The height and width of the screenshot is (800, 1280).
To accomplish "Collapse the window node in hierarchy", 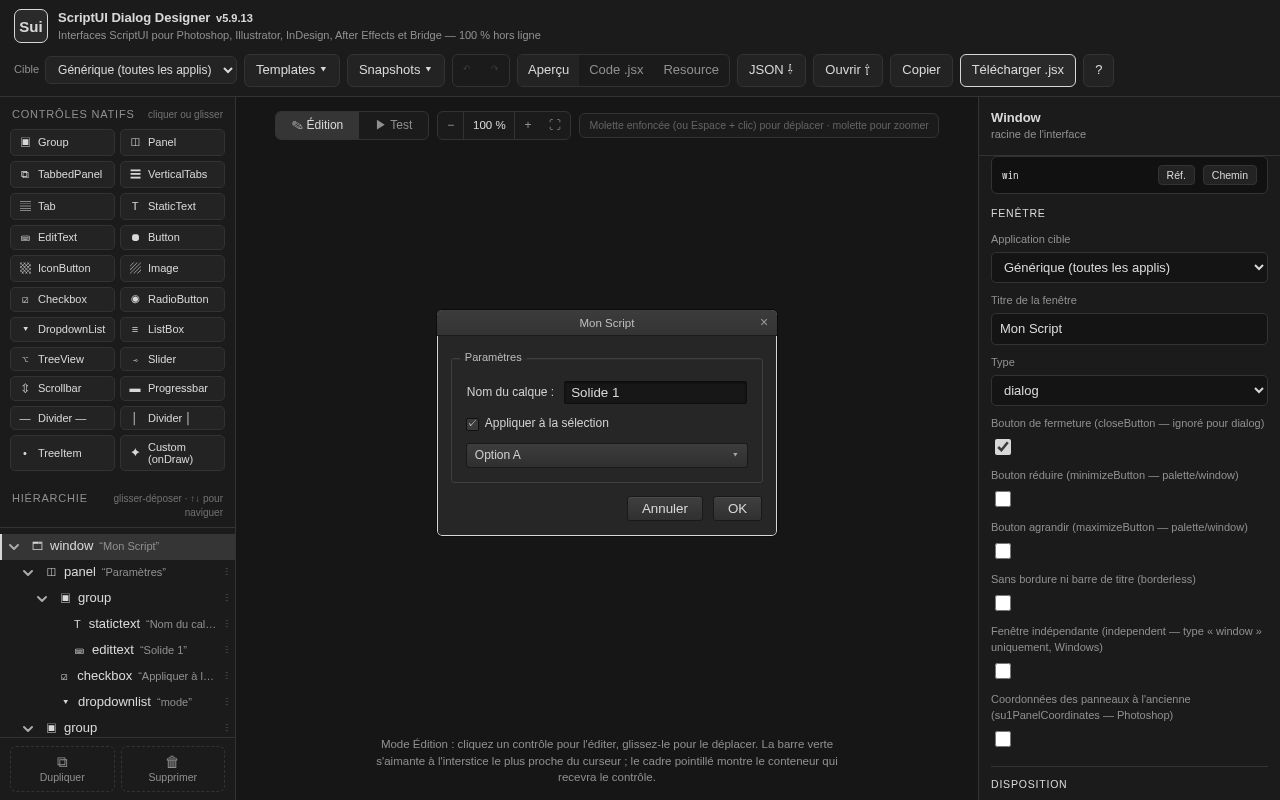I will pos(14,546).
